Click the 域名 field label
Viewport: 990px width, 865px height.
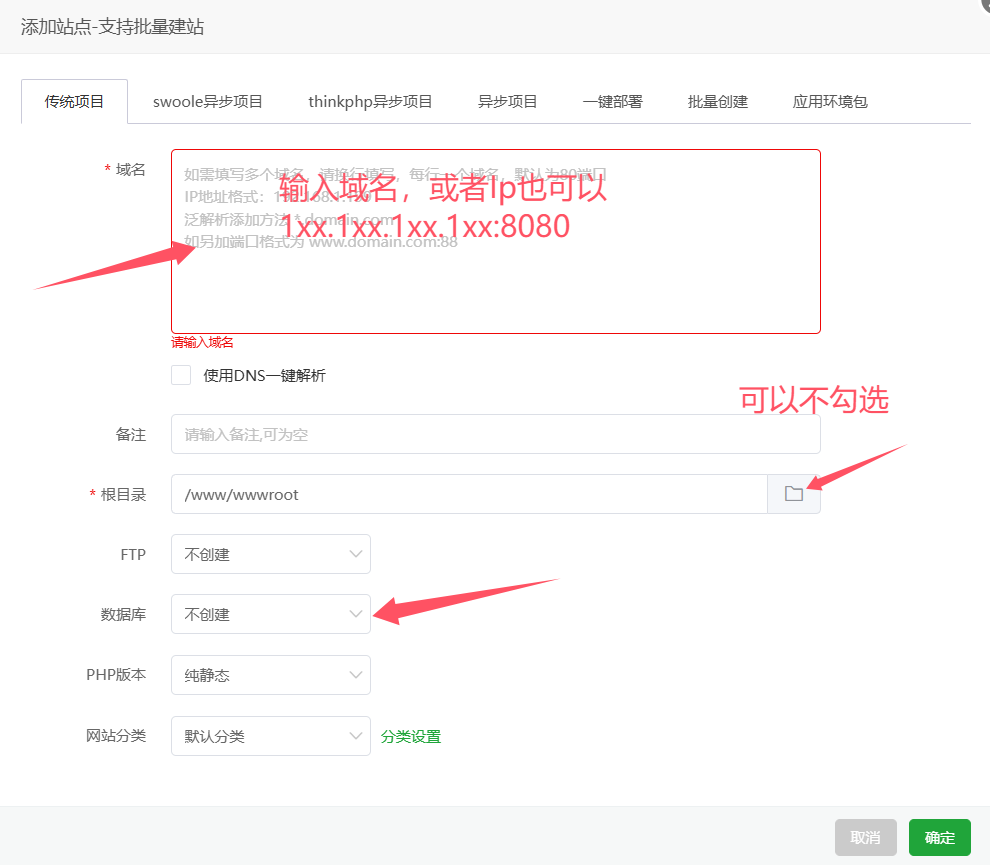click(131, 169)
